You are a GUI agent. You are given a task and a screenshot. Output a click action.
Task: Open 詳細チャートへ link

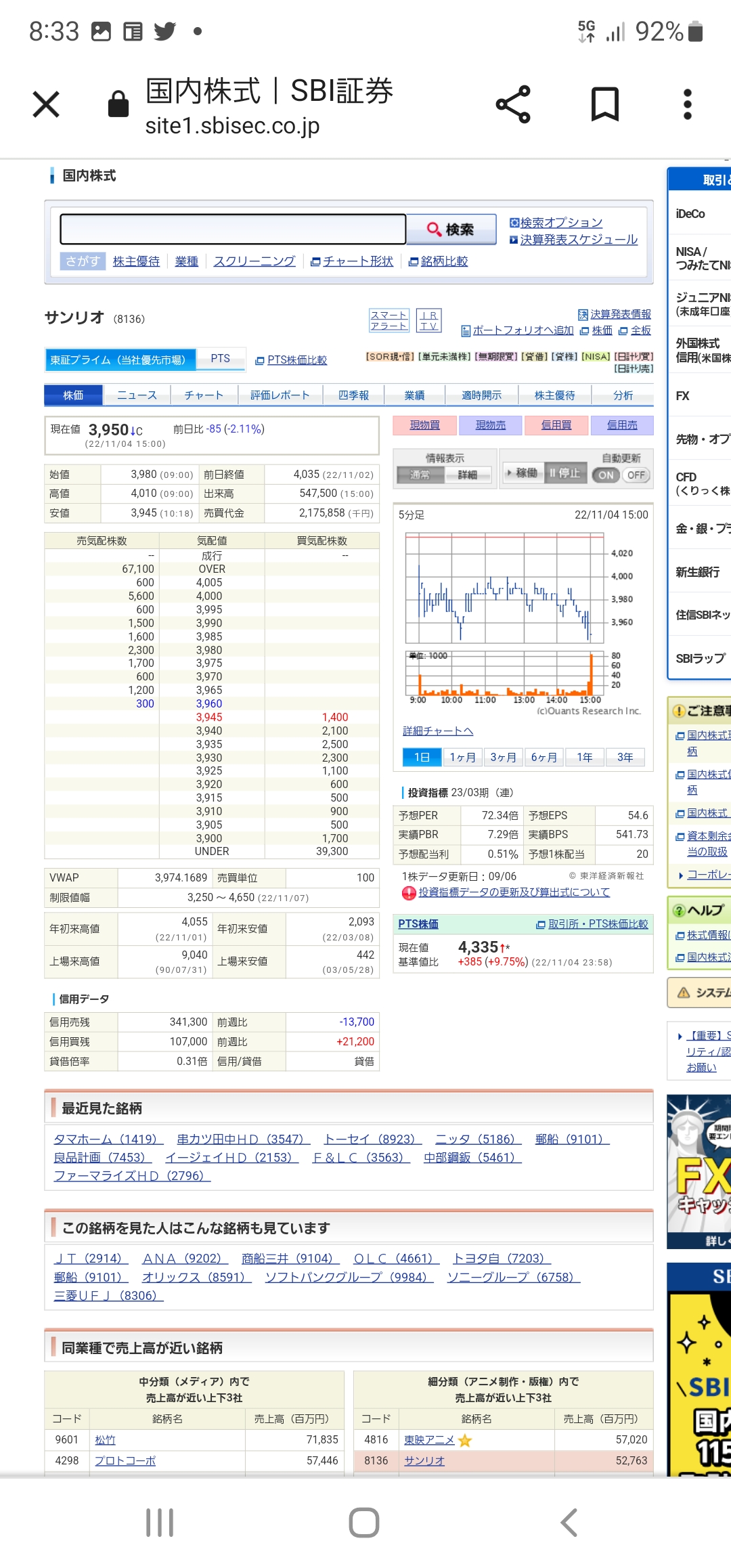438,731
